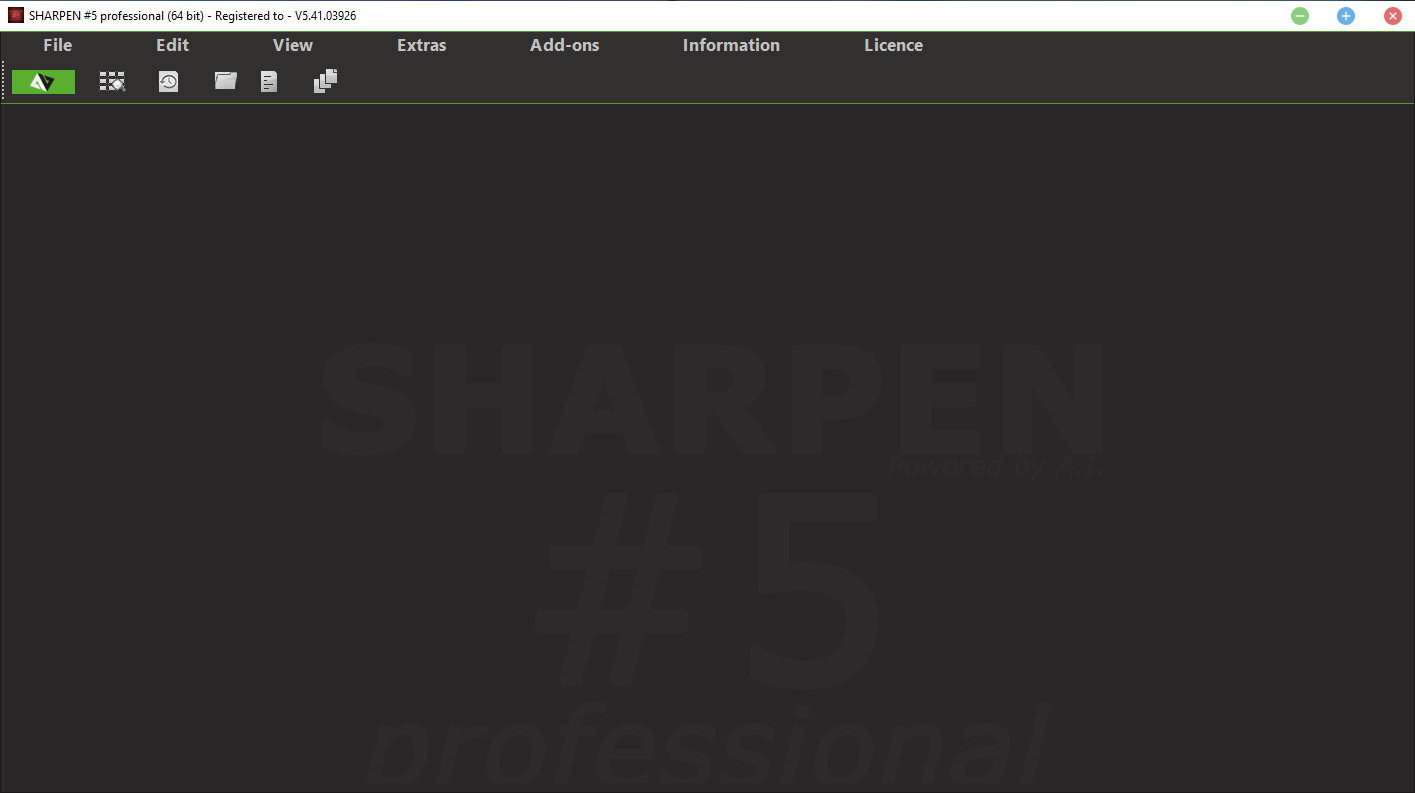The image size is (1415, 793).
Task: Open the View menu
Action: 293,45
